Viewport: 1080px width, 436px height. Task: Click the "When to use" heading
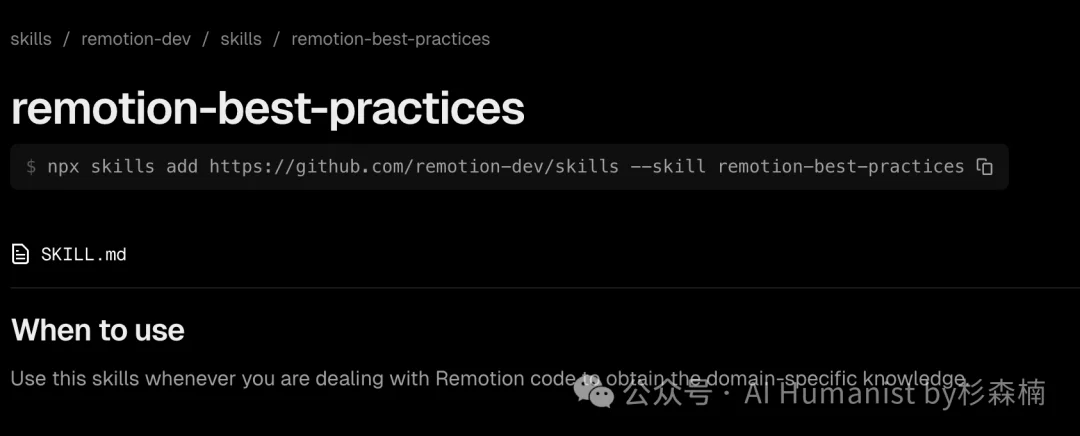pos(98,330)
